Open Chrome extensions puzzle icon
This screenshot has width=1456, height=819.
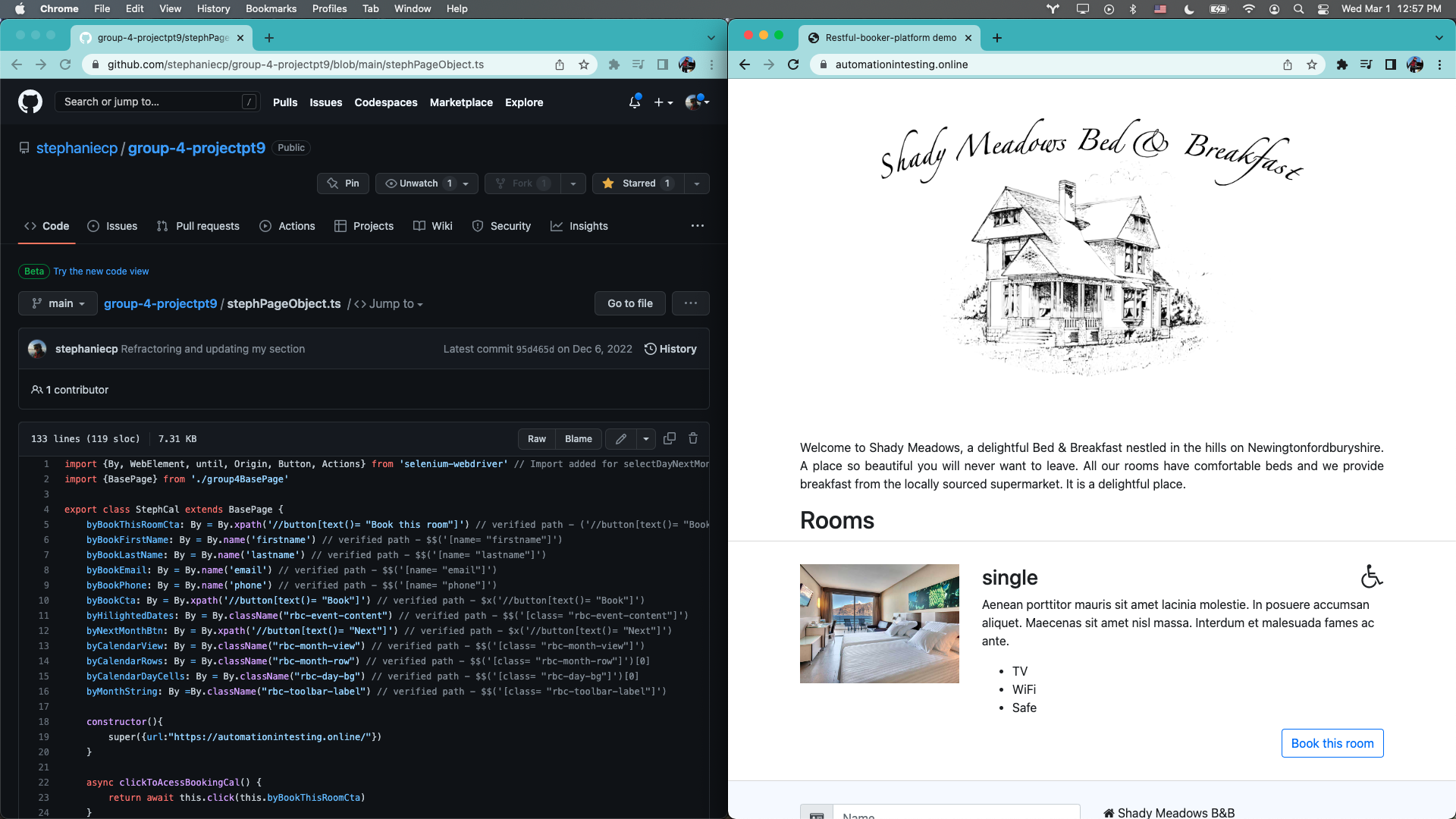tap(1342, 64)
